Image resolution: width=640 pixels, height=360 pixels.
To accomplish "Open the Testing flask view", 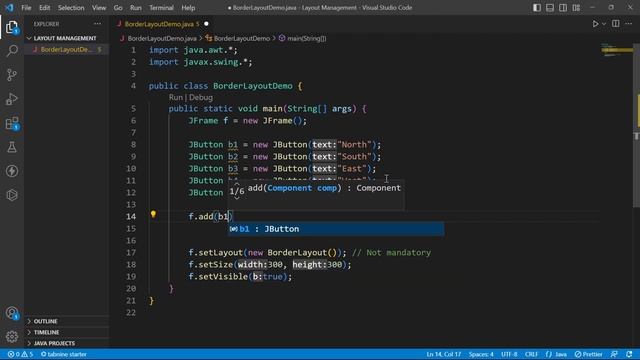I will click(x=12, y=147).
